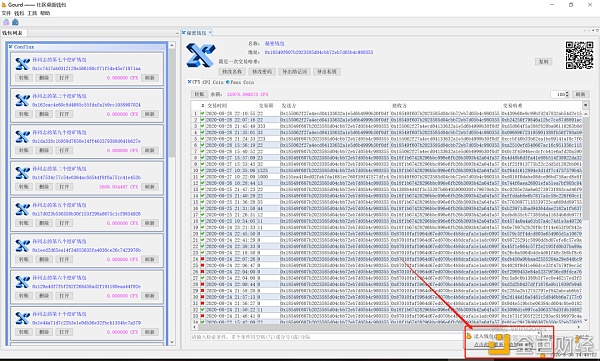600x361 pixels.
Task: Click the green check icon in transaction row 1
Action: coord(202,113)
